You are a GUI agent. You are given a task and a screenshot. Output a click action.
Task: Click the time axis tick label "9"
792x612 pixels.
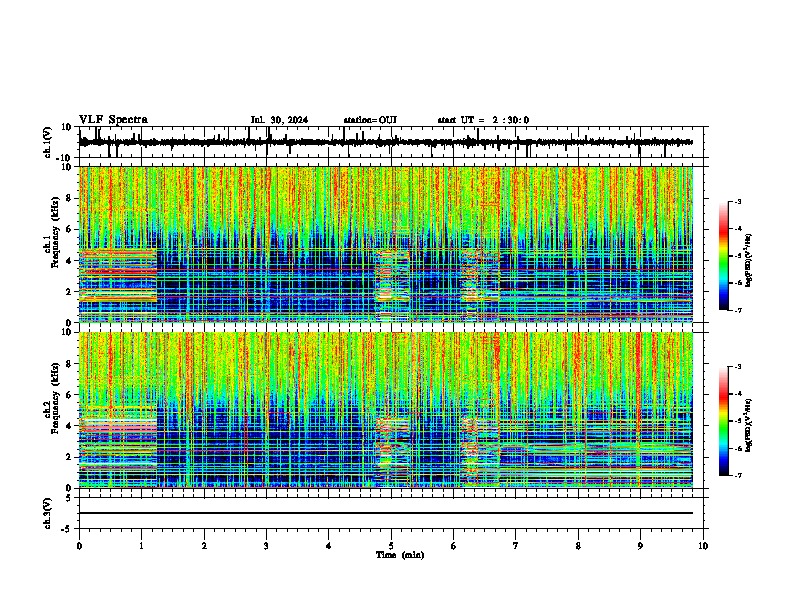tap(640, 546)
